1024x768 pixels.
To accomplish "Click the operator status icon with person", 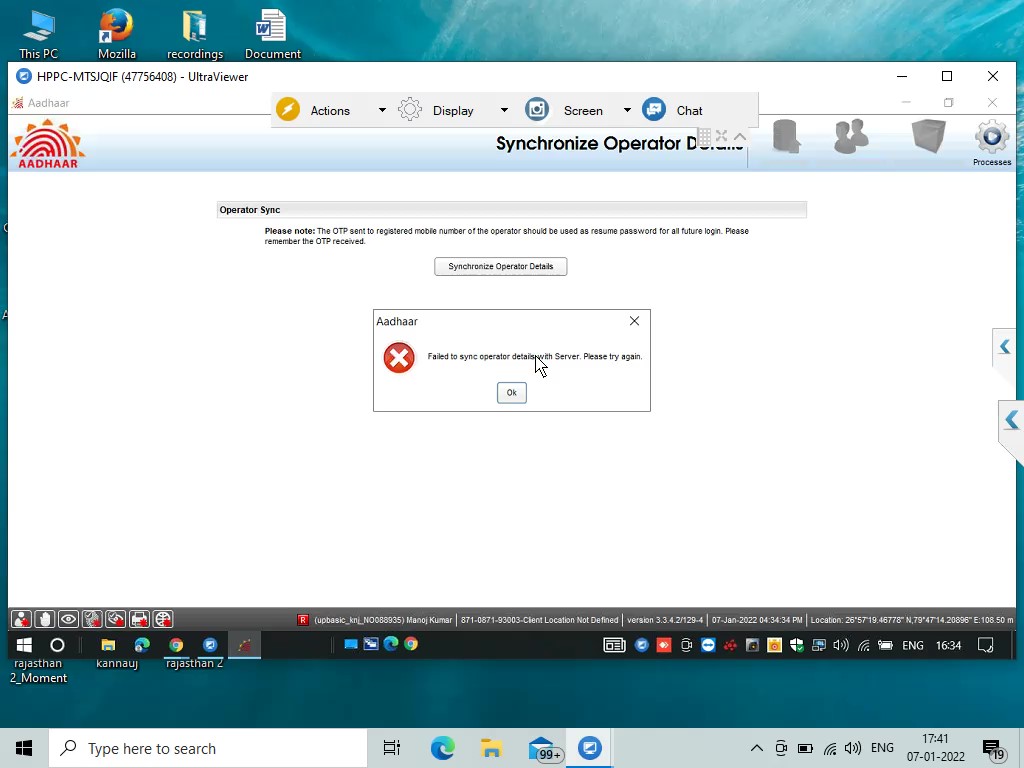I will (x=22, y=618).
